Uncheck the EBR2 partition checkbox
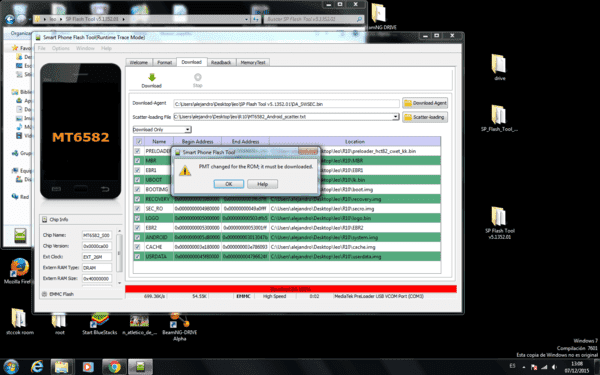This screenshot has height=375, width=600. [x=137, y=228]
